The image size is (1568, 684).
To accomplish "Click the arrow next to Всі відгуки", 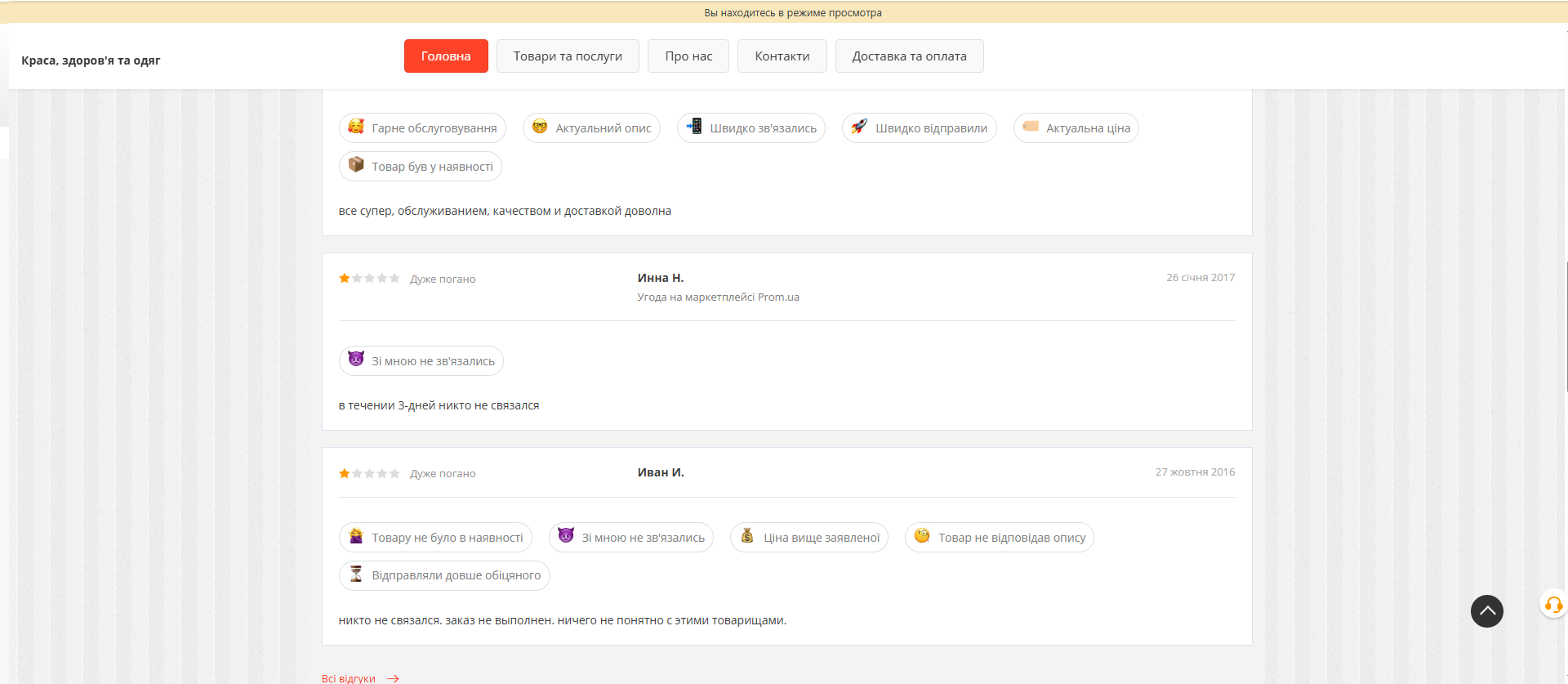I will tap(393, 678).
